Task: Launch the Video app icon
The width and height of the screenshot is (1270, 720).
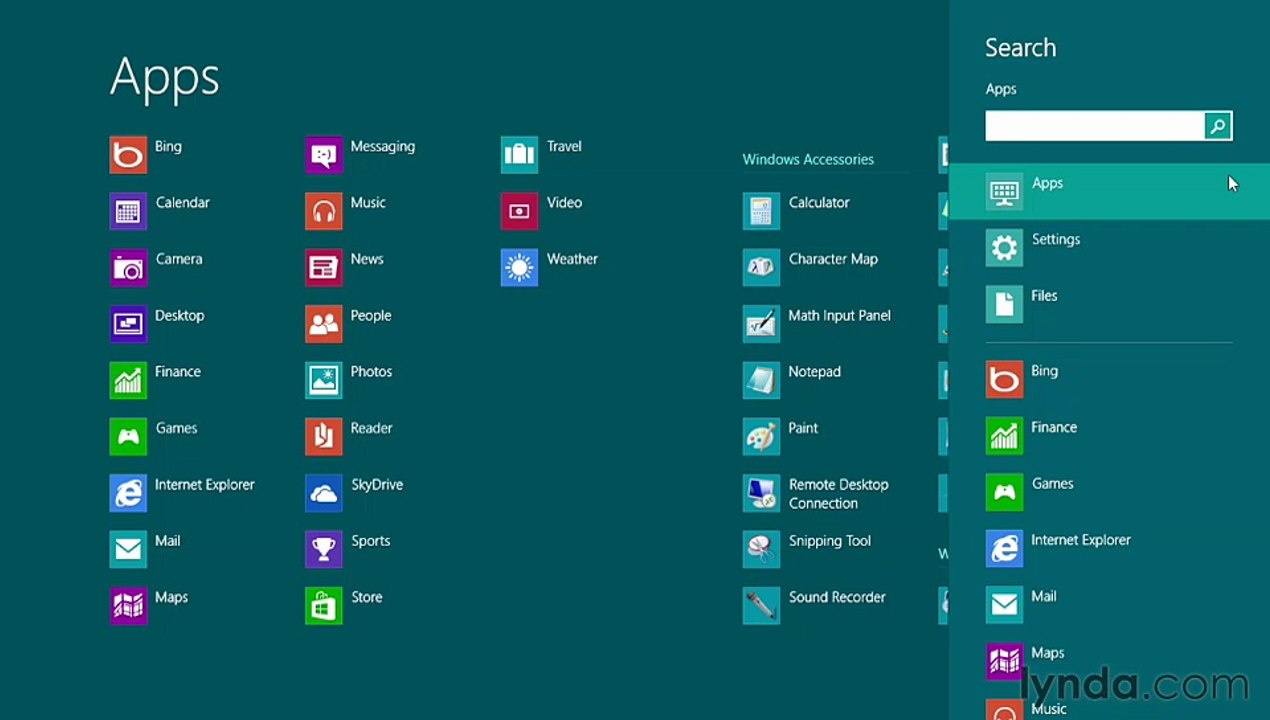Action: point(519,211)
